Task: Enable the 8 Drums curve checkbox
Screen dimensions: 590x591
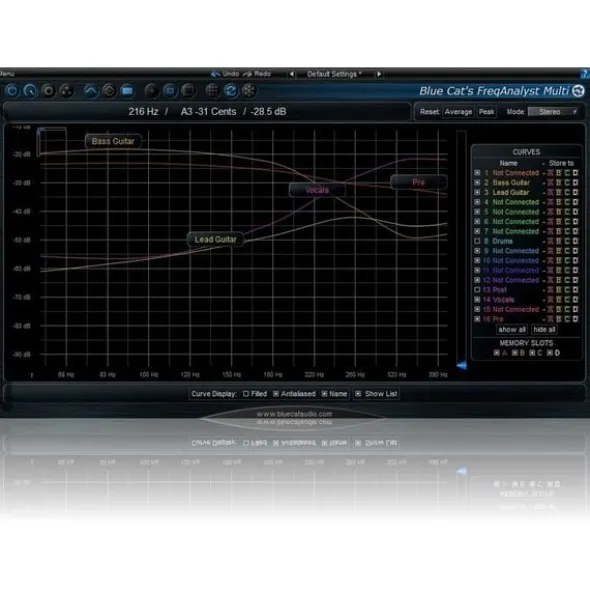Action: click(477, 241)
